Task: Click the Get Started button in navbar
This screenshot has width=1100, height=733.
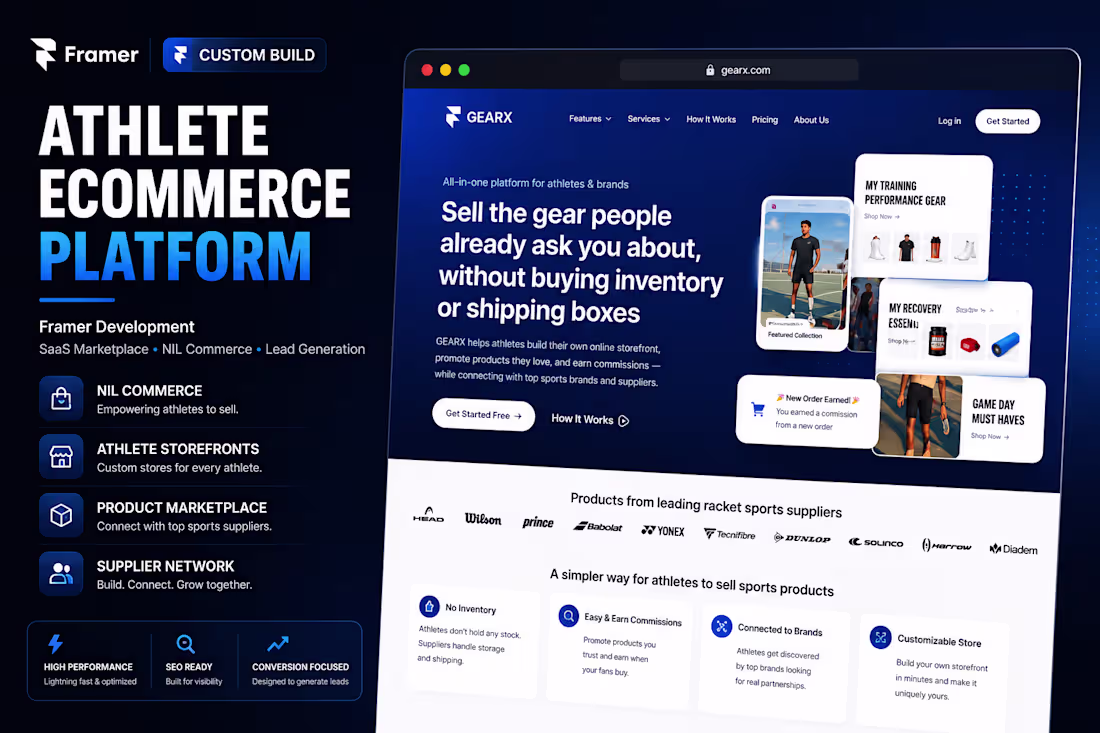Action: [1007, 121]
